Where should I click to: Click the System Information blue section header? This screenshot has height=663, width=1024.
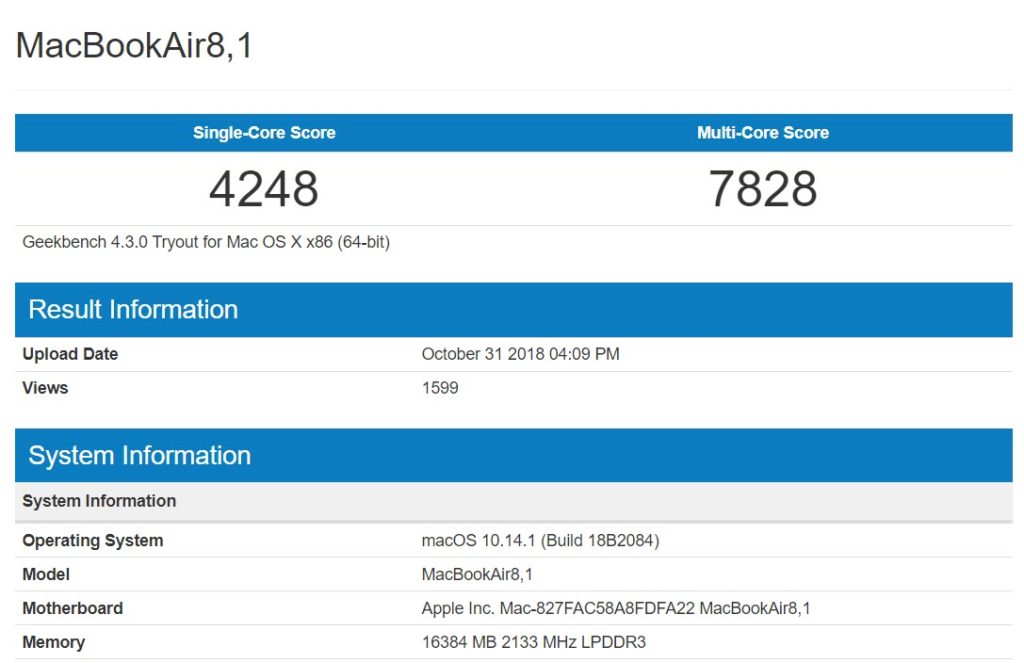pos(140,456)
